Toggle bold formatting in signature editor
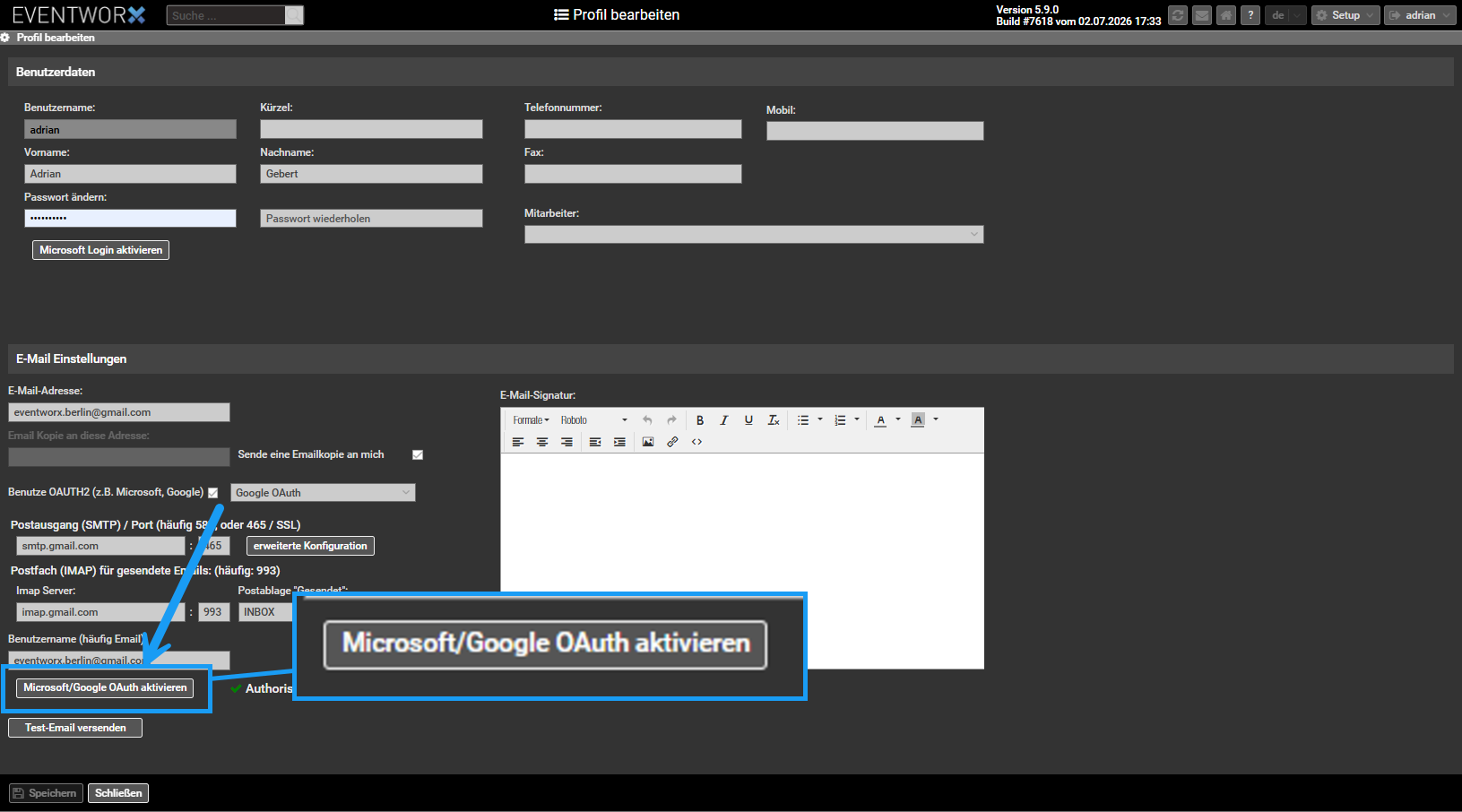This screenshot has width=1462, height=812. [x=700, y=419]
